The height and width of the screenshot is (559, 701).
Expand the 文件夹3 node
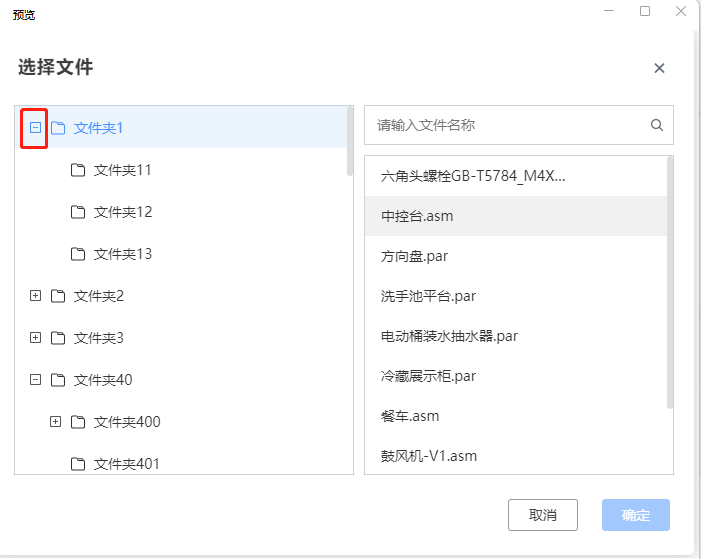[35, 338]
